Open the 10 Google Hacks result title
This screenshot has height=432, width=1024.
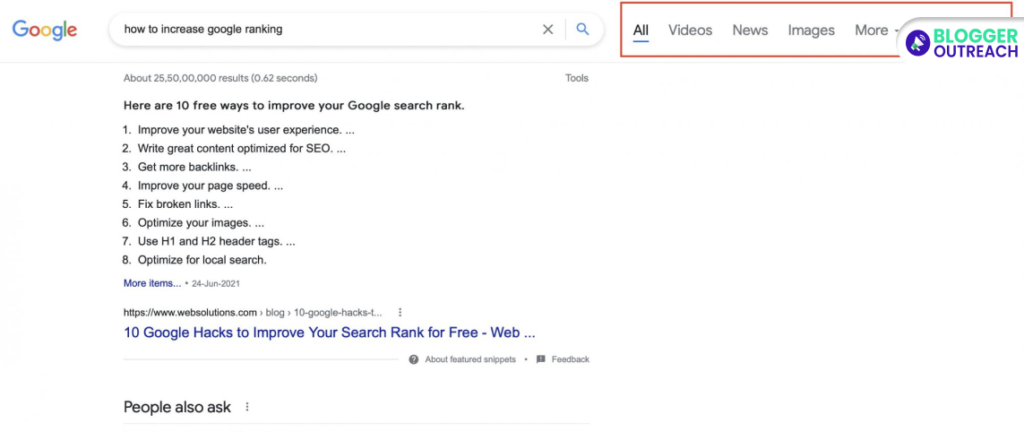click(329, 333)
